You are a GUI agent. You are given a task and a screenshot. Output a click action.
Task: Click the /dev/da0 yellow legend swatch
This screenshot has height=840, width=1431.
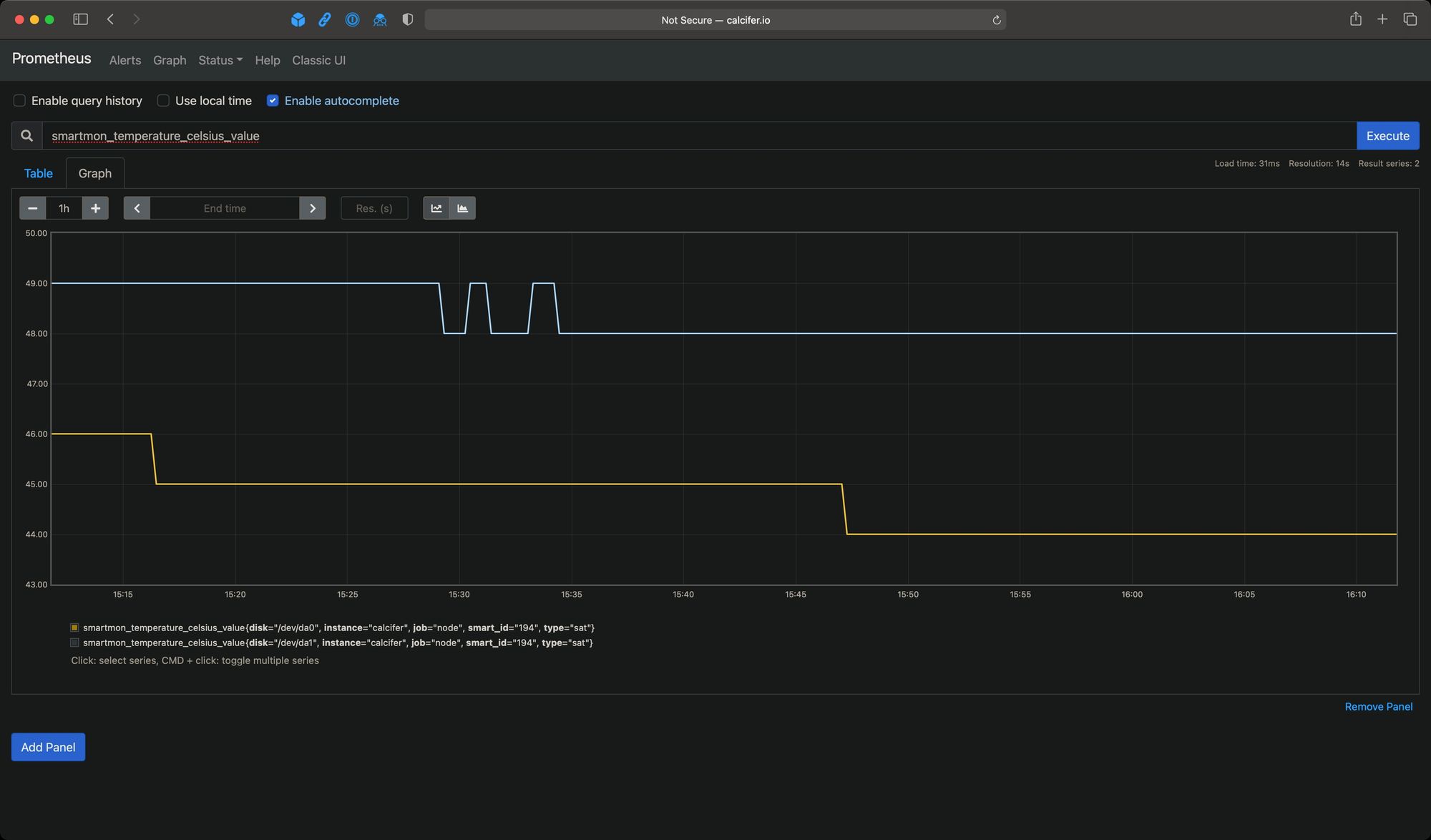point(74,627)
